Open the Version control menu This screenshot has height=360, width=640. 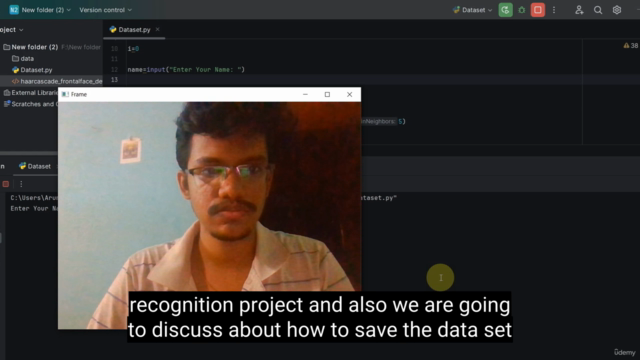point(105,10)
